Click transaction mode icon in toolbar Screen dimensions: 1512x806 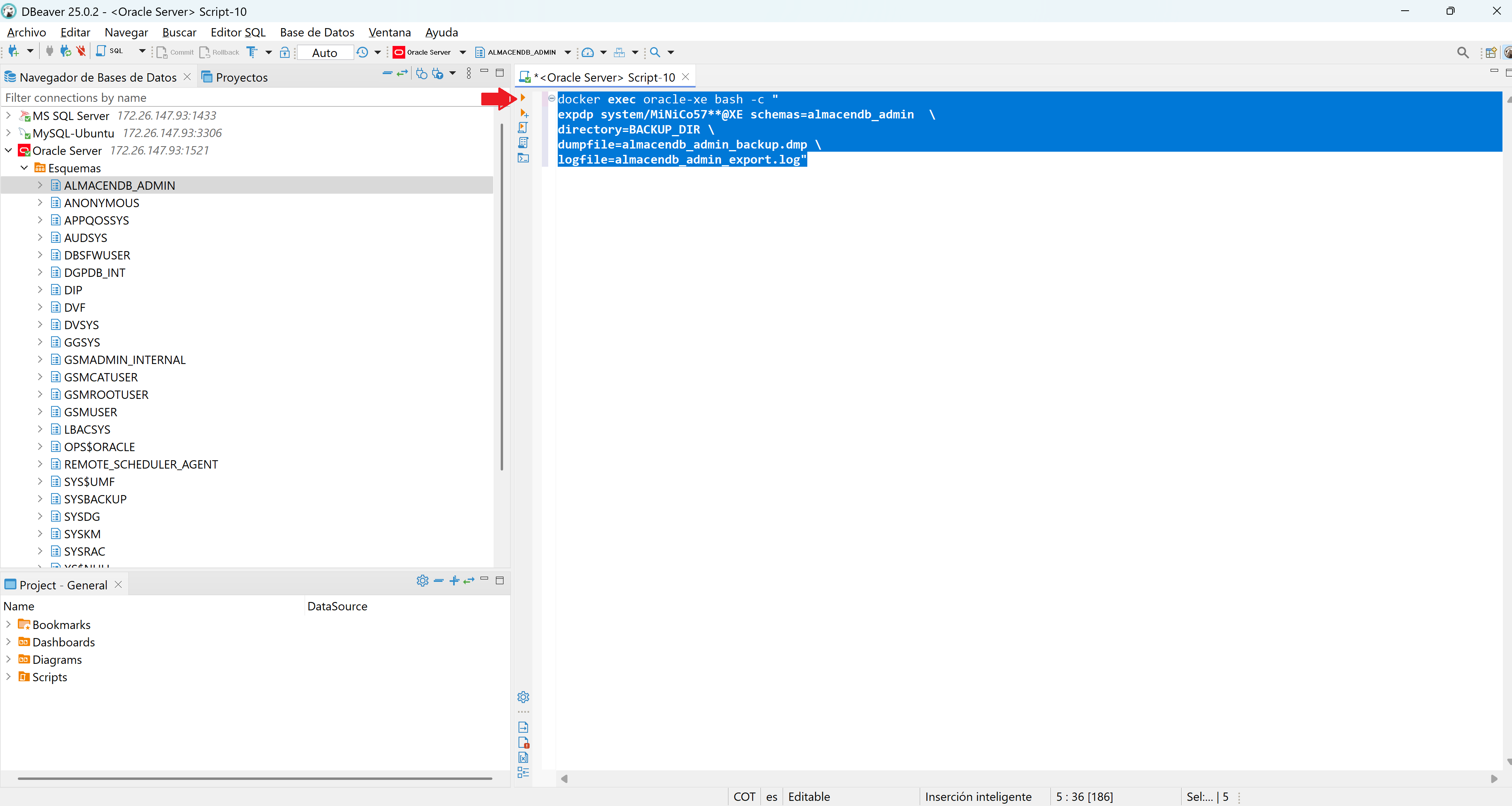coord(252,51)
